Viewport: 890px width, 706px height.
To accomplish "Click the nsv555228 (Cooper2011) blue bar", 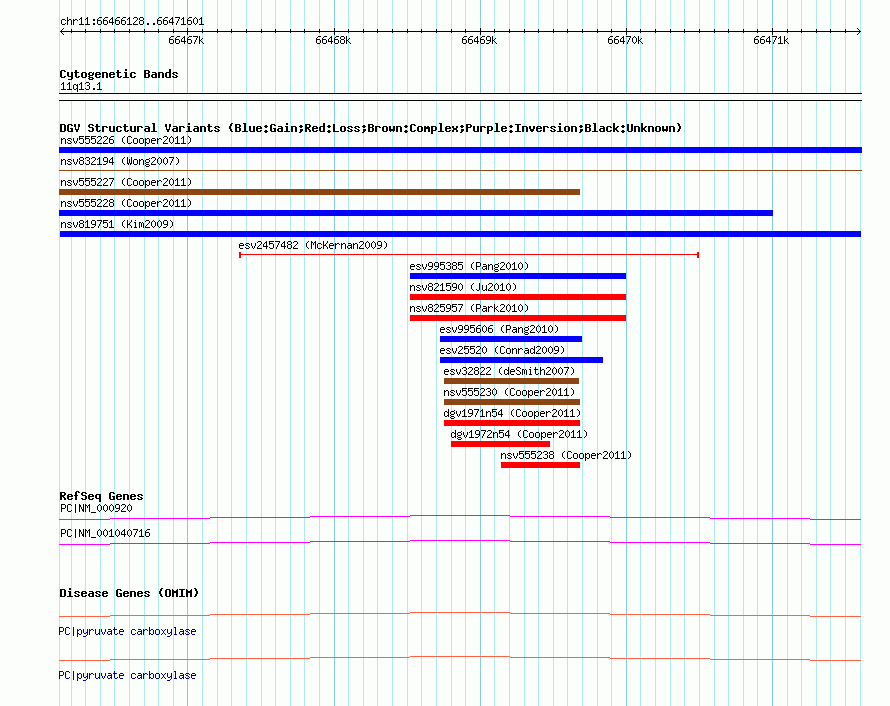I will [415, 213].
